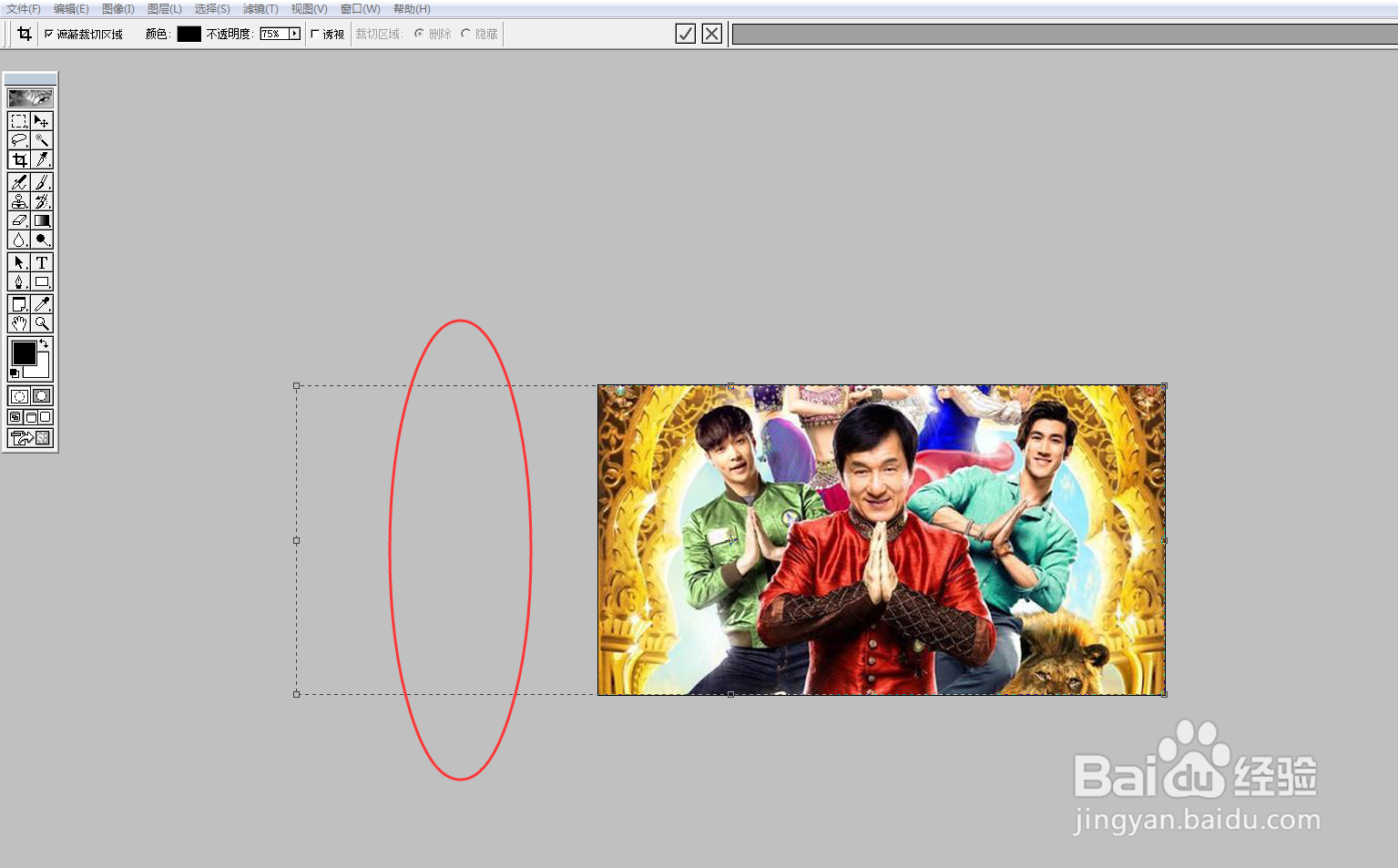Open the 编辑(E) menu
1398x868 pixels.
(x=71, y=9)
